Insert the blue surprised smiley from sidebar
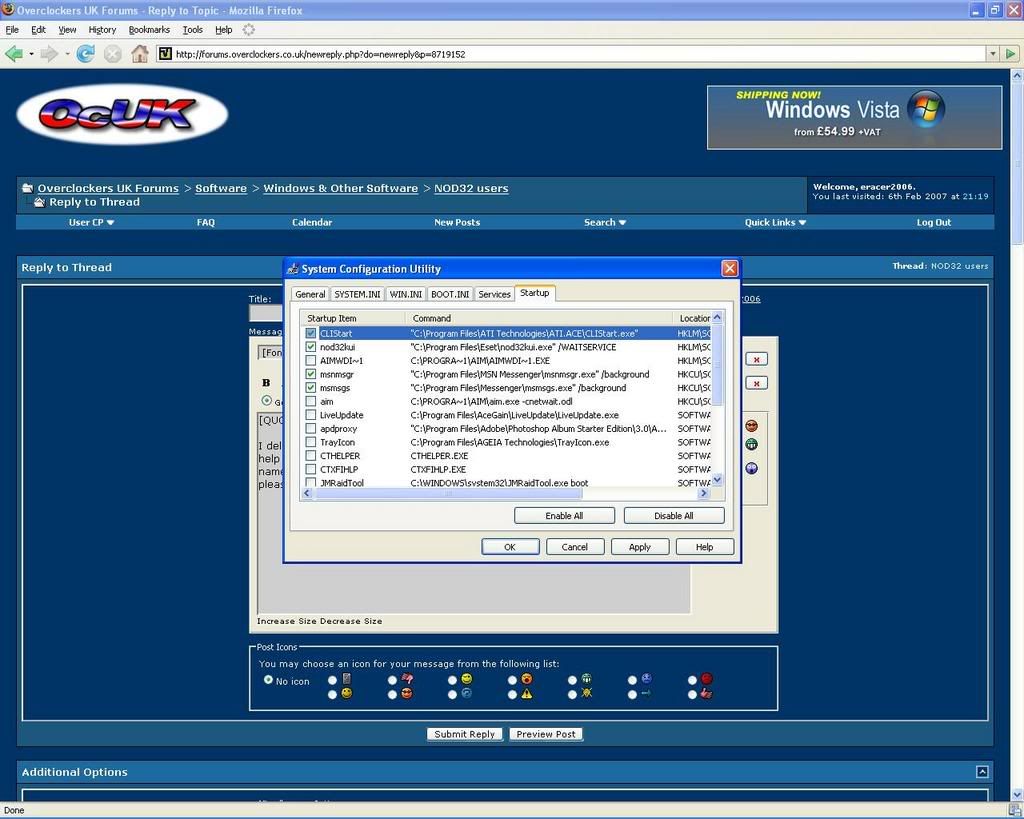Image resolution: width=1024 pixels, height=819 pixels. coord(752,468)
